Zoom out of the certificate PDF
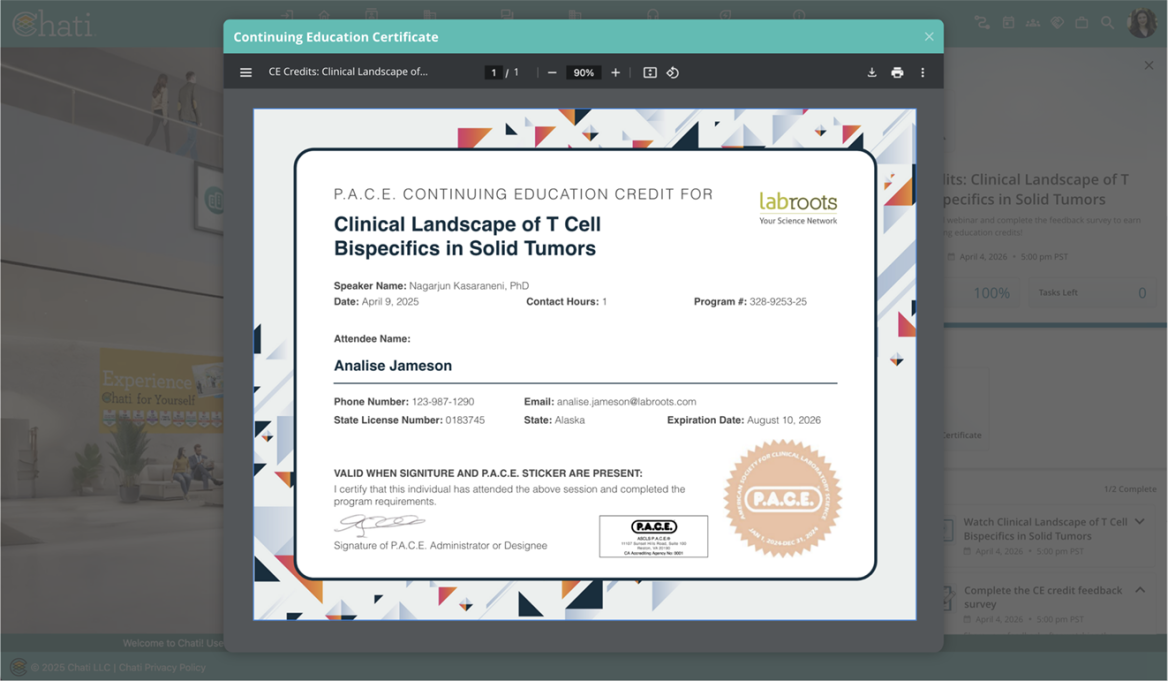Screen dimensions: 1168x681 552,72
